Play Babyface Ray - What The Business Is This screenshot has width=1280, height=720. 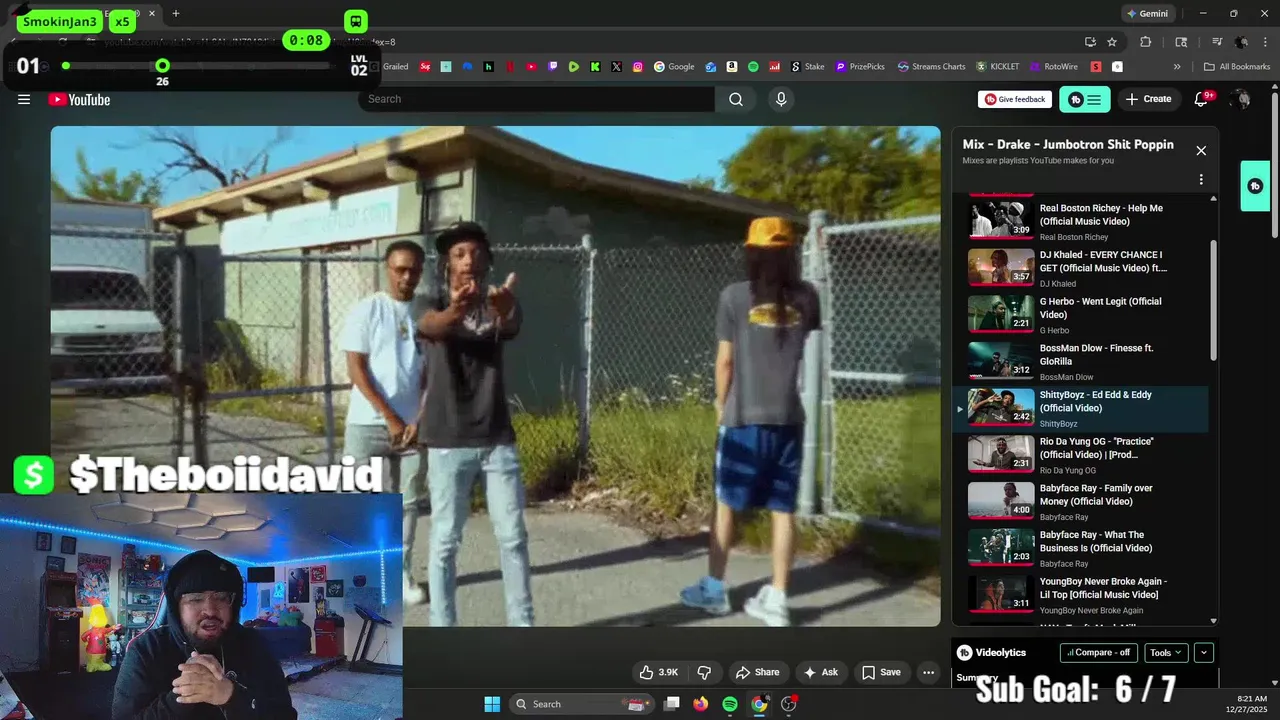[1080, 548]
